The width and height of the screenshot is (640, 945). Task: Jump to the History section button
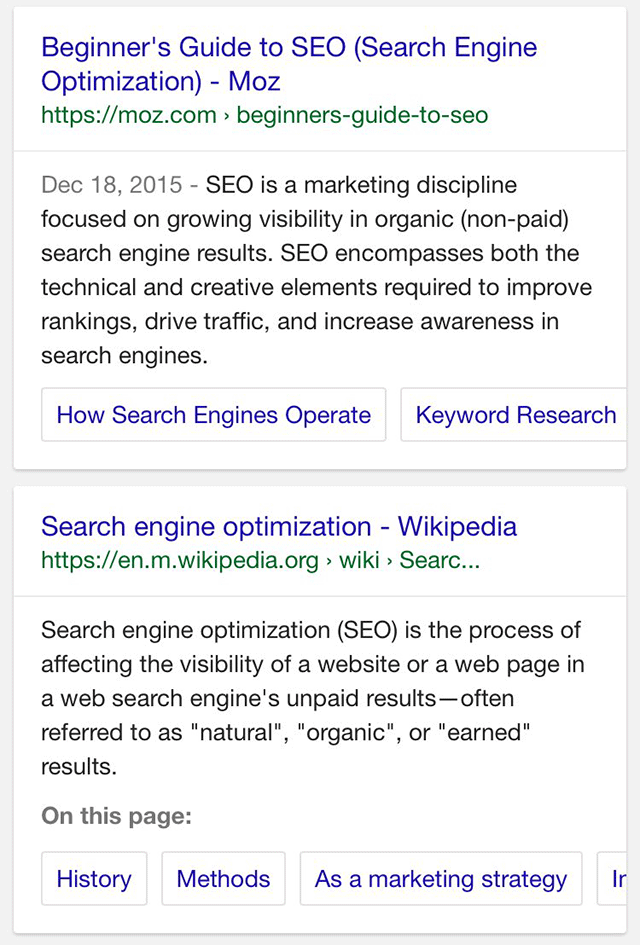pos(94,879)
